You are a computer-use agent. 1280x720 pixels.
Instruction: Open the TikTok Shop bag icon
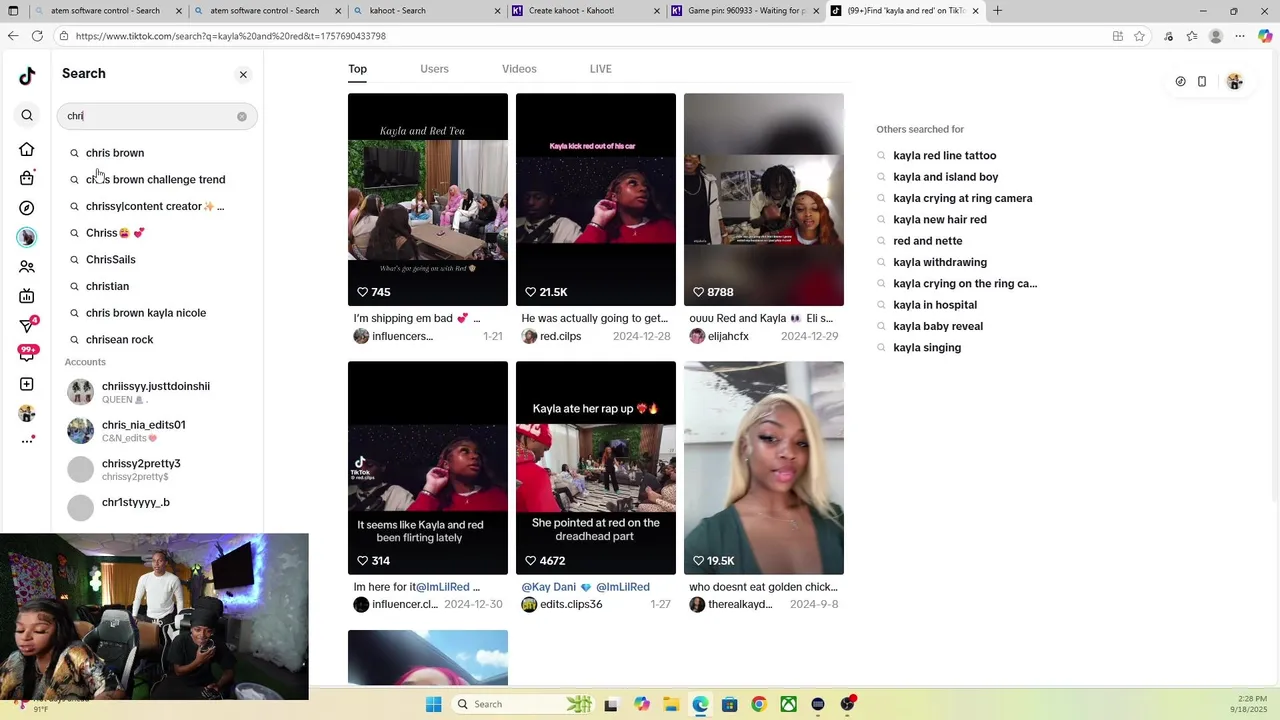(x=27, y=178)
